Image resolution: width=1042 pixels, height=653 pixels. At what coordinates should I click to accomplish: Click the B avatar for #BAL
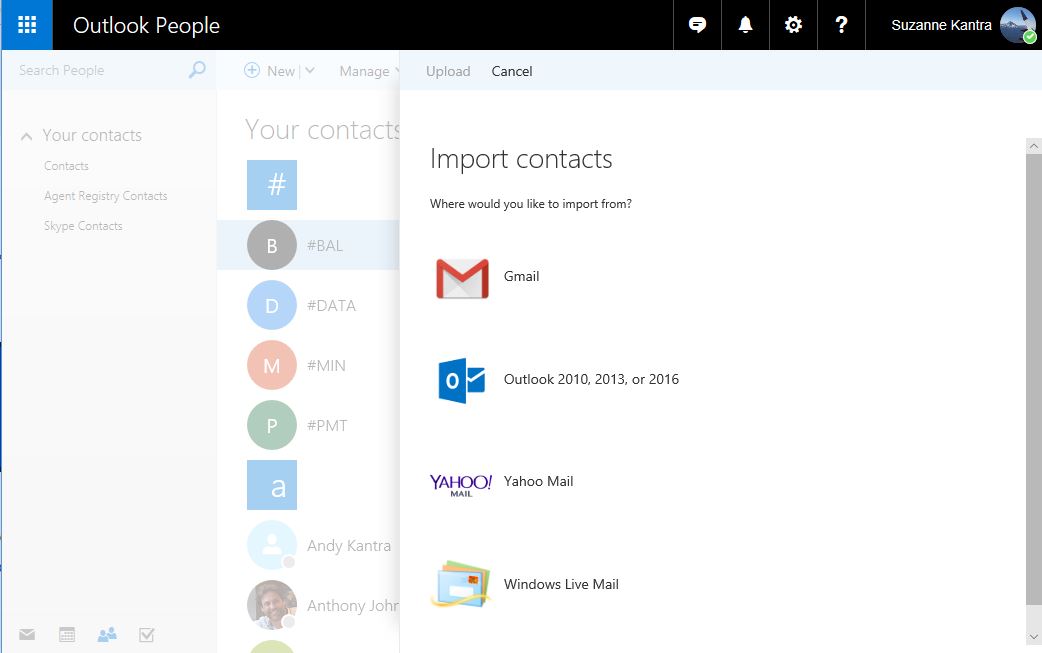[272, 245]
